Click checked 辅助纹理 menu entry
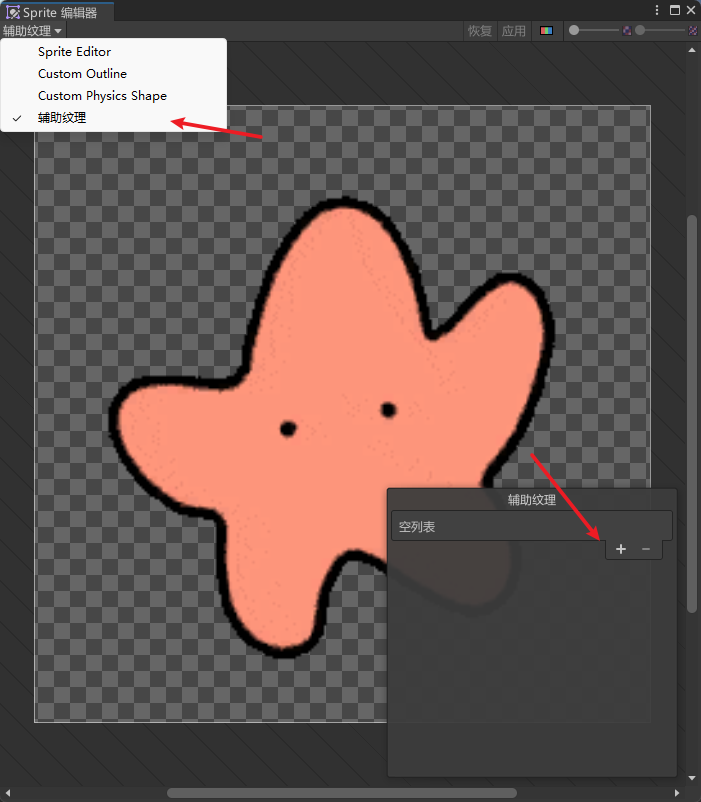701x802 pixels. (x=114, y=118)
